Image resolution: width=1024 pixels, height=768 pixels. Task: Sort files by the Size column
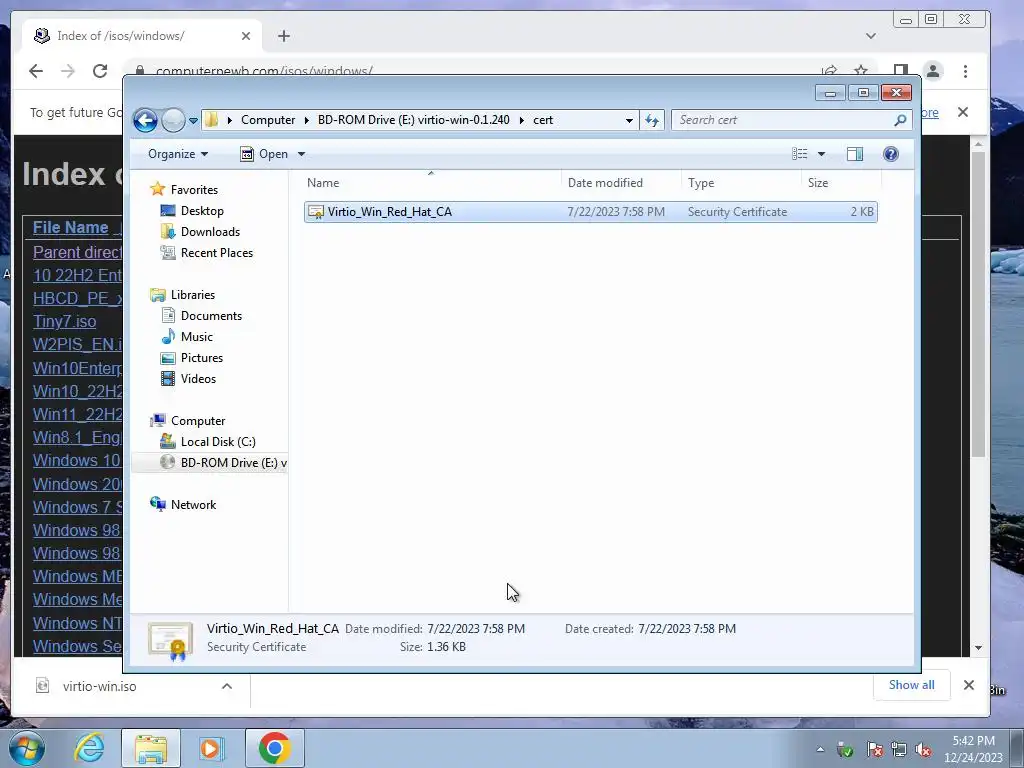tap(841, 183)
